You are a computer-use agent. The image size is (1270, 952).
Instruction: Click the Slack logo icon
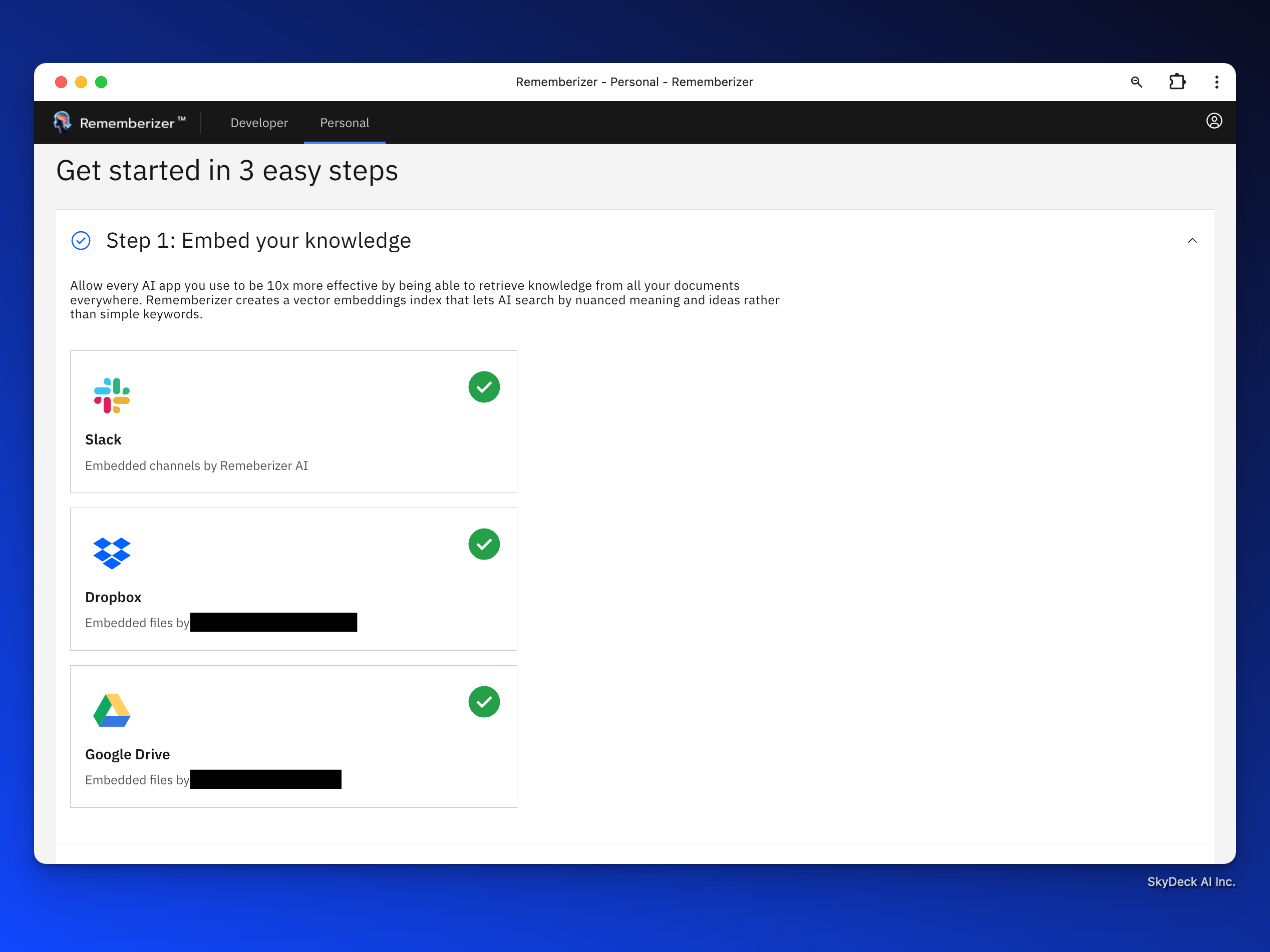tap(112, 395)
